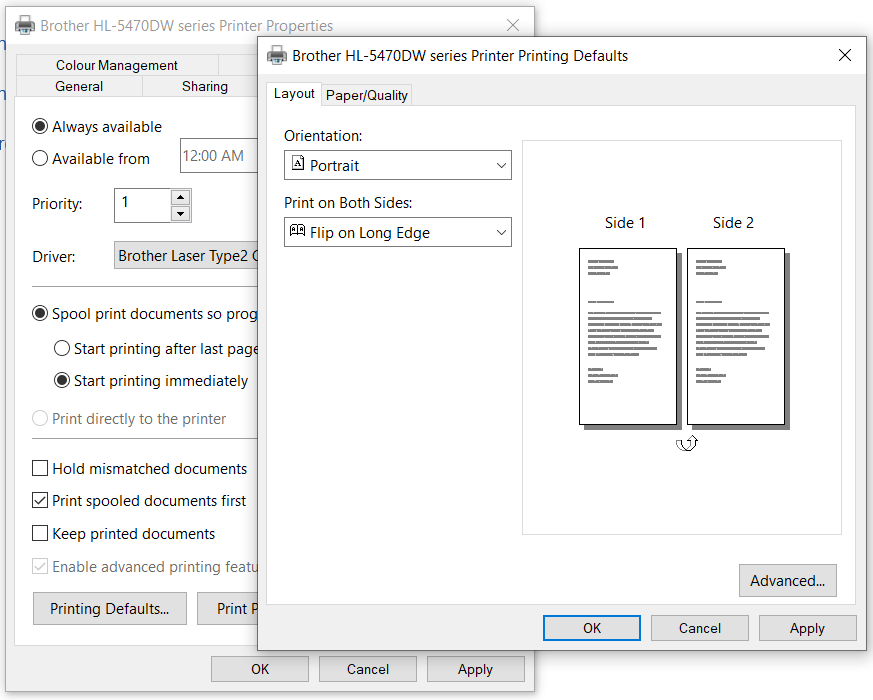Uncheck Print spooled documents first
This screenshot has height=700, width=873.
[x=40, y=501]
